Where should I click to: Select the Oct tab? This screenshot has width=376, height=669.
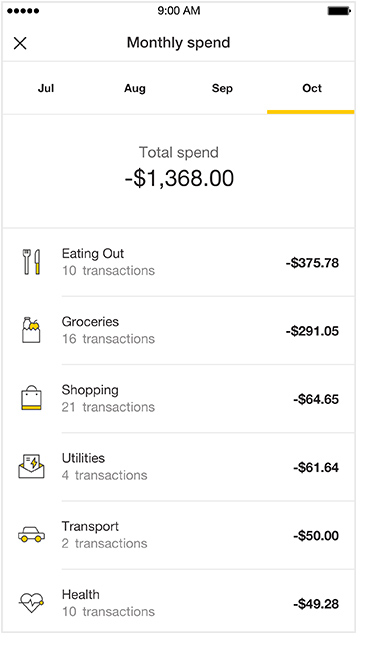click(x=312, y=88)
